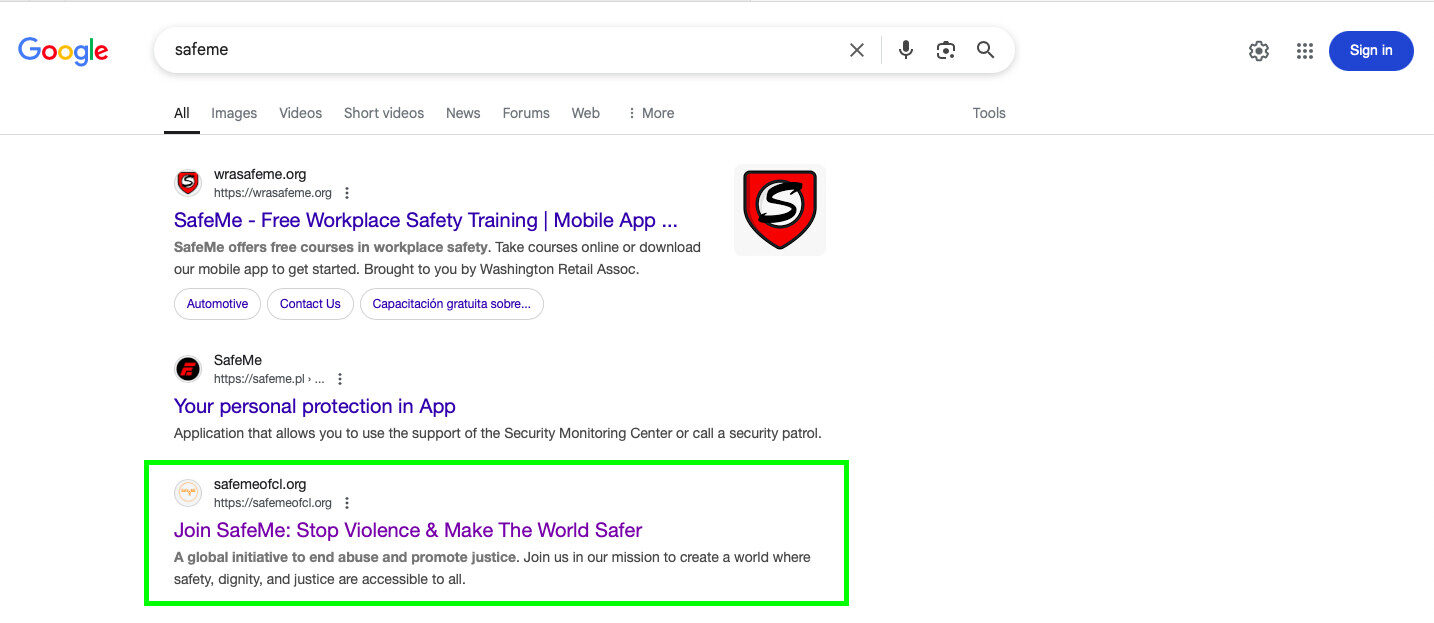Click the magnifying glass search icon

986,50
